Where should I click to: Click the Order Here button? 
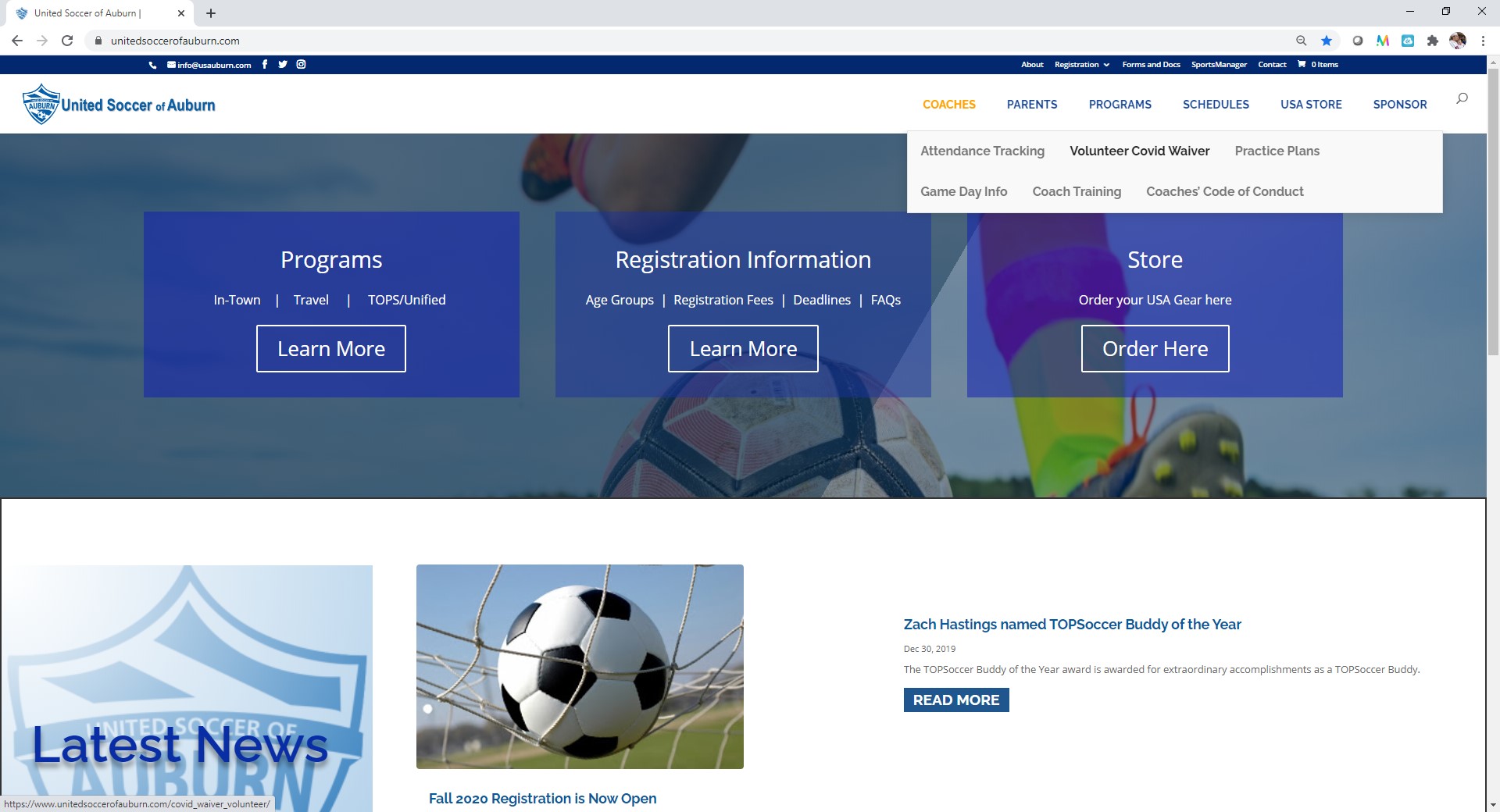(1155, 348)
